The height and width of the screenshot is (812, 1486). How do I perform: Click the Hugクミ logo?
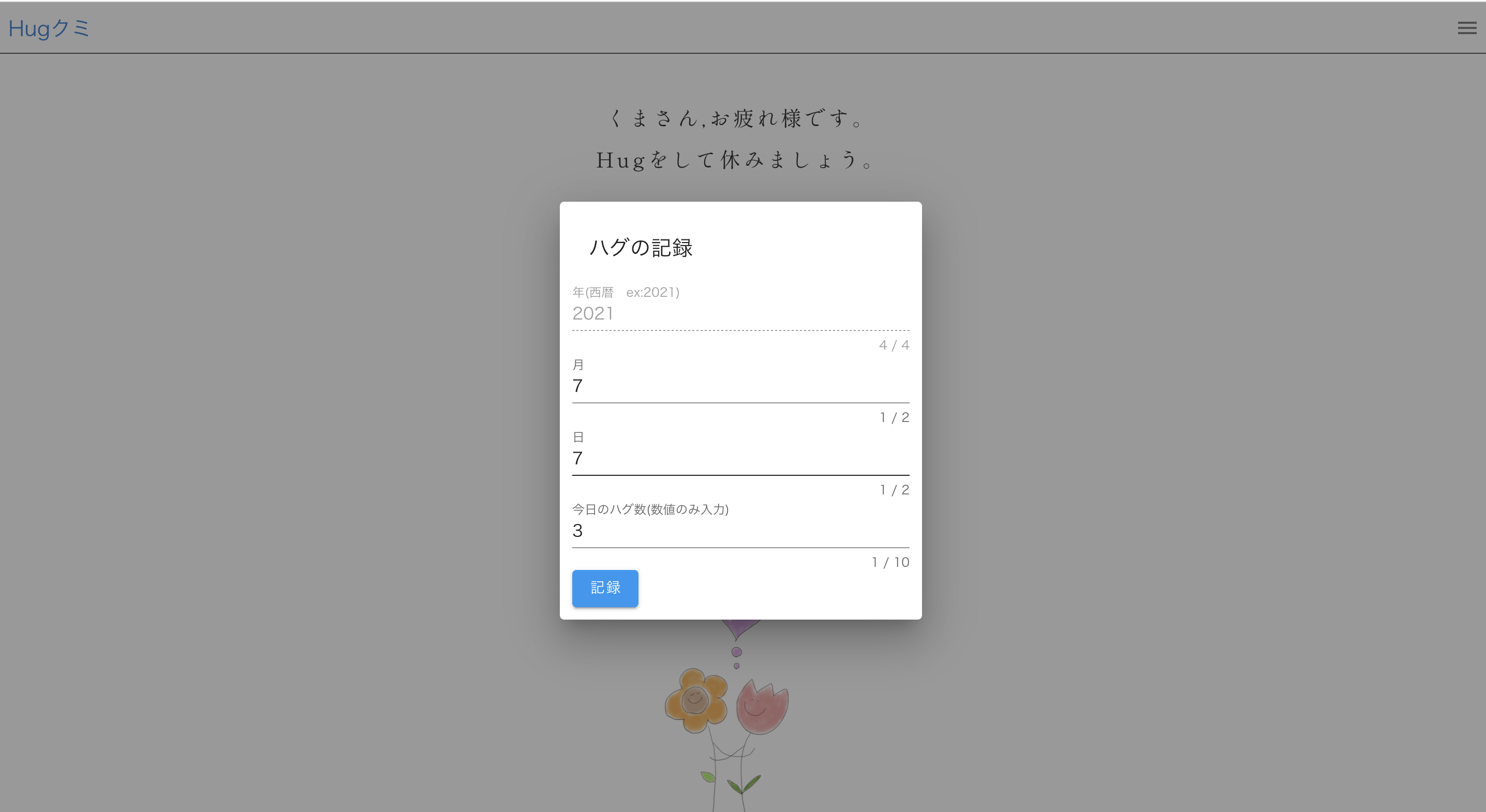click(49, 29)
